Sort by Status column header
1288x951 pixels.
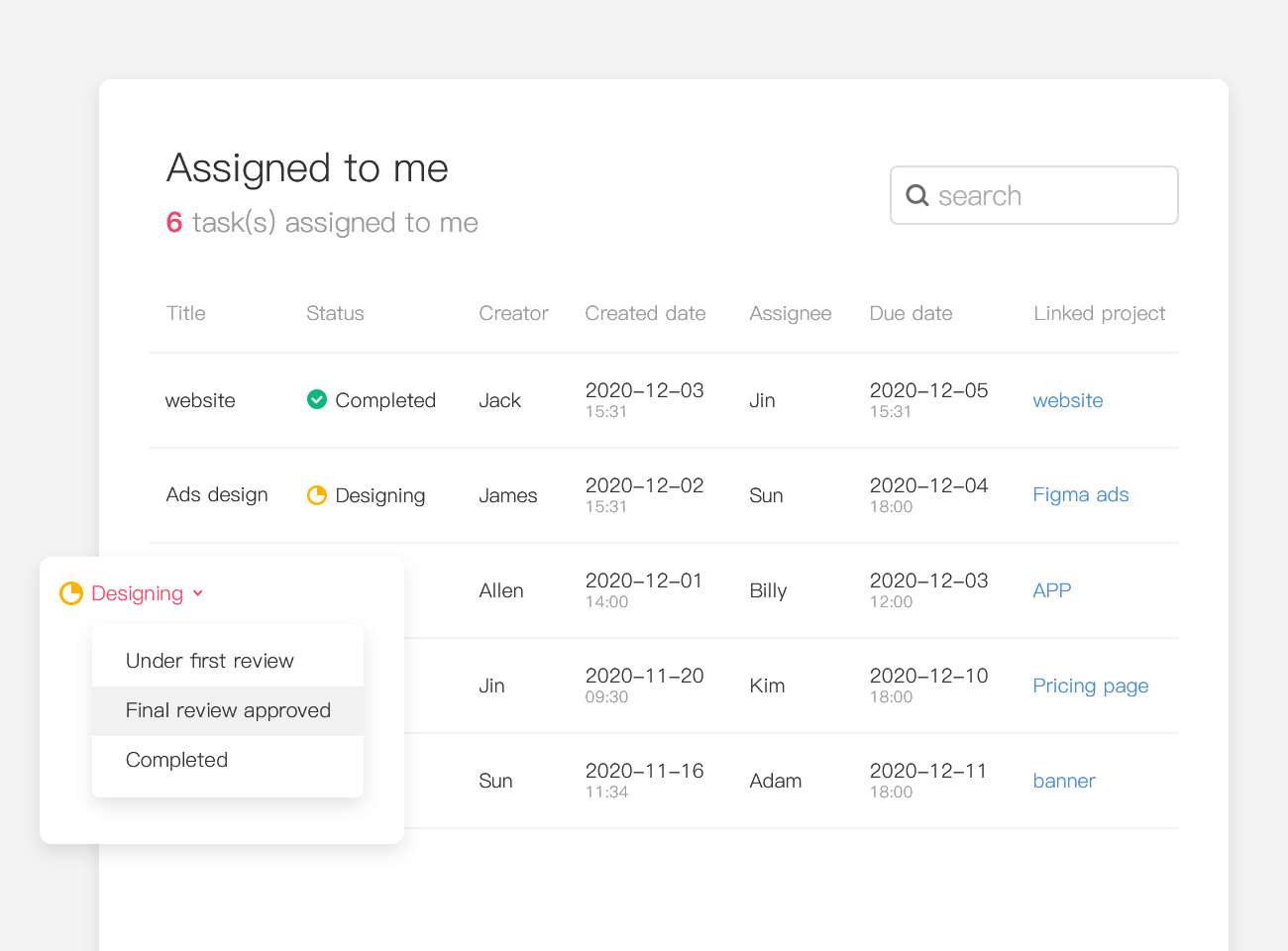335,313
